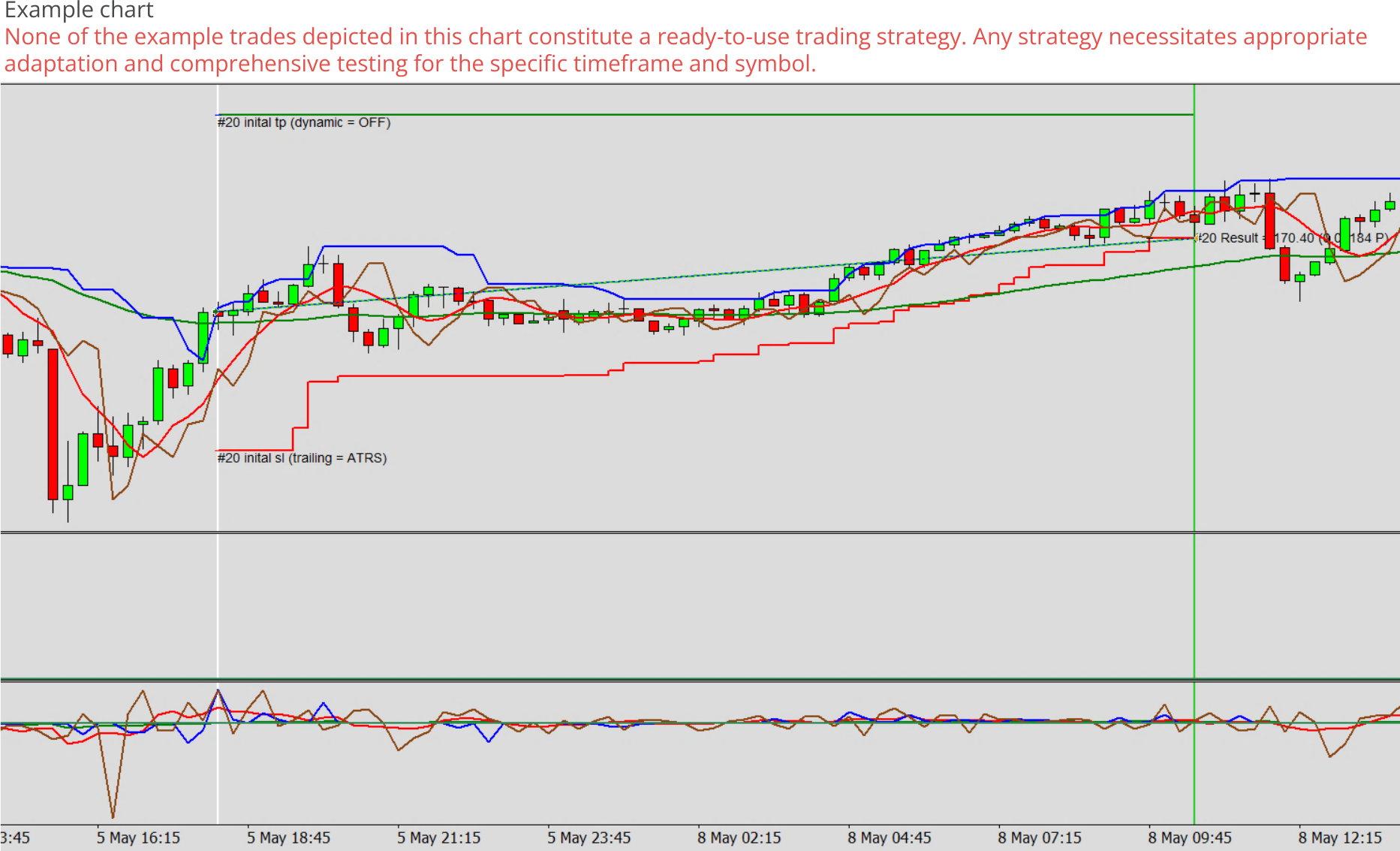Screen dimensions: 1400x851
Task: Select the '5 May 18:45' time axis label
Action: pos(288,838)
